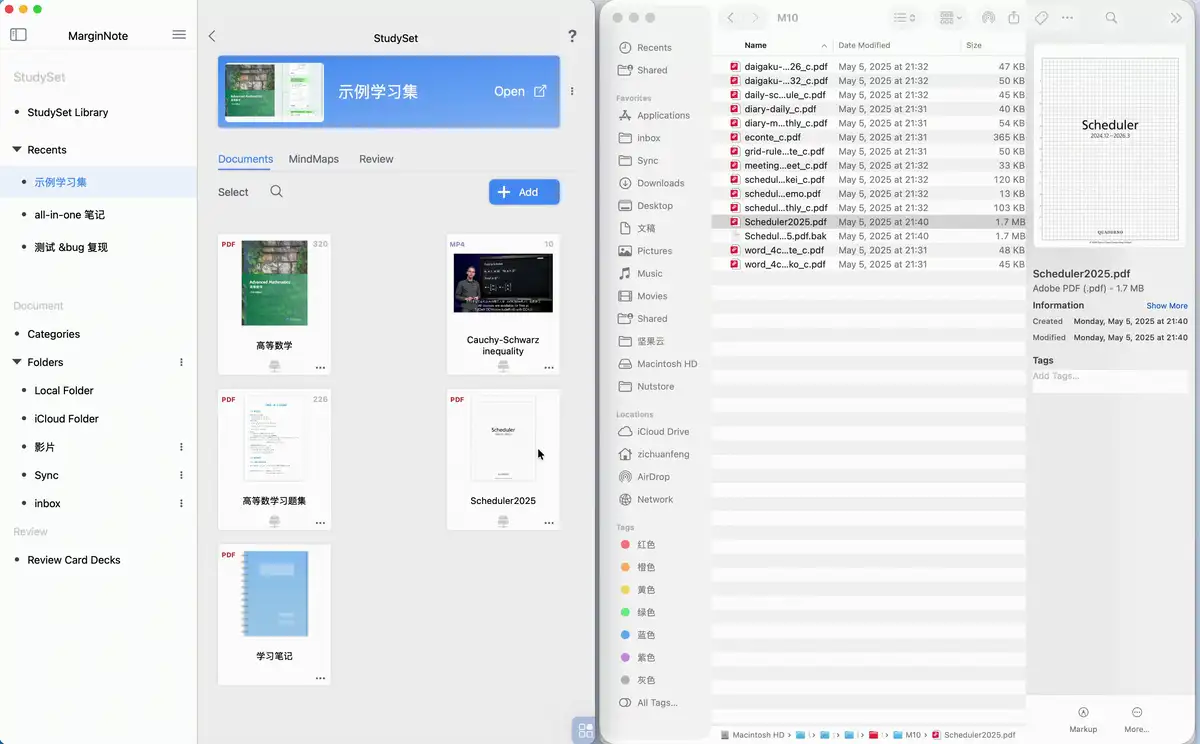
Task: Open the Finder group-by dropdown
Action: pos(950,18)
